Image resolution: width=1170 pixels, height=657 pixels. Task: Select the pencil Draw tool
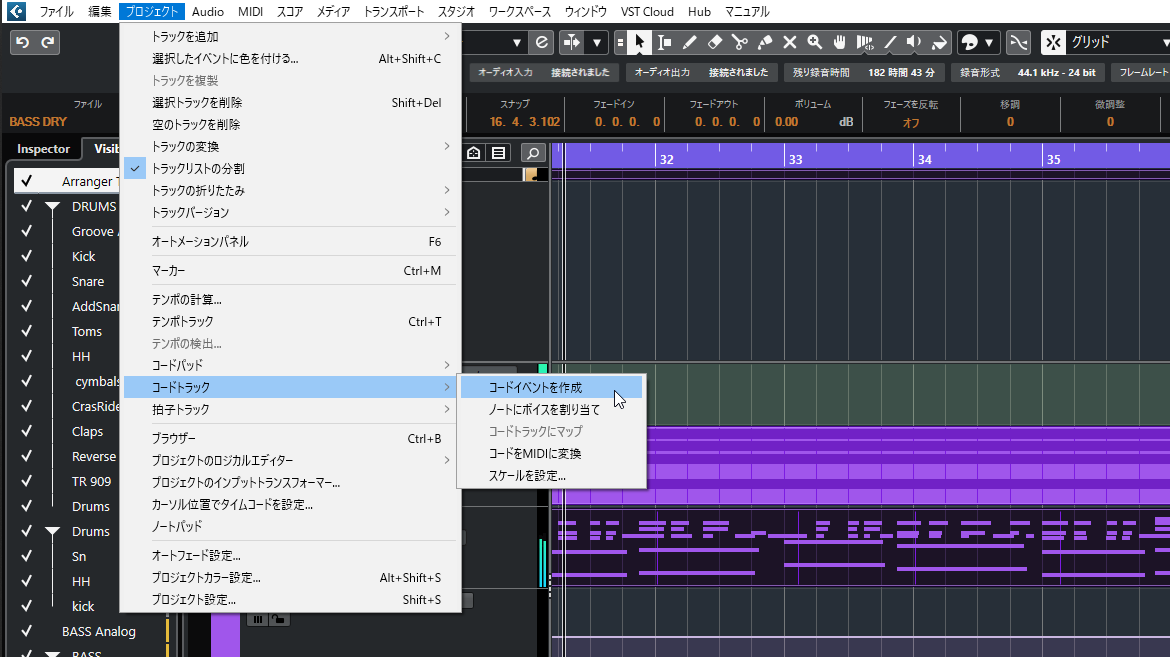click(x=688, y=42)
